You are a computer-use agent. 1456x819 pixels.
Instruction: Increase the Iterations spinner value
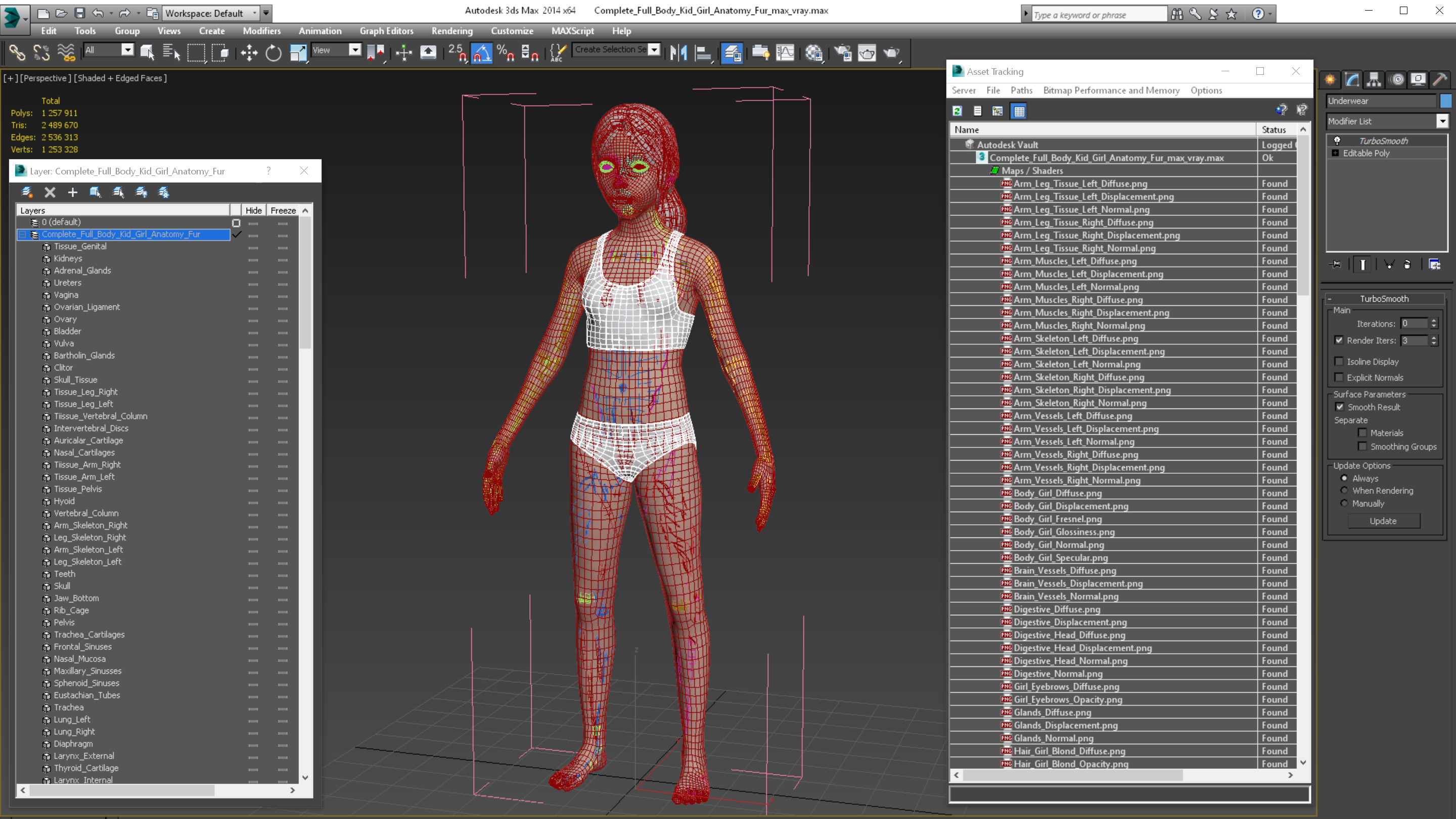[x=1434, y=321]
